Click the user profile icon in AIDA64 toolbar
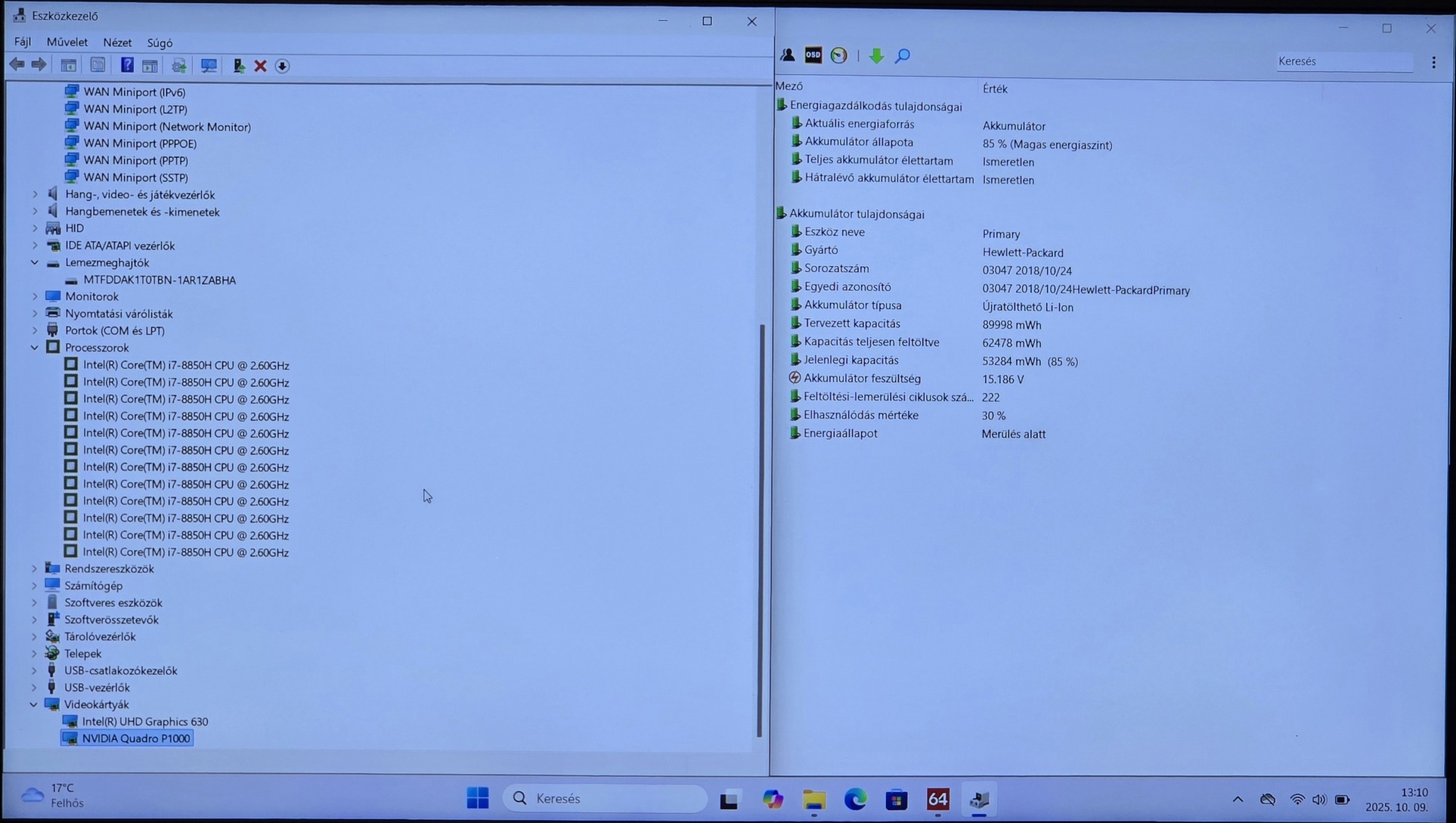 pyautogui.click(x=788, y=55)
